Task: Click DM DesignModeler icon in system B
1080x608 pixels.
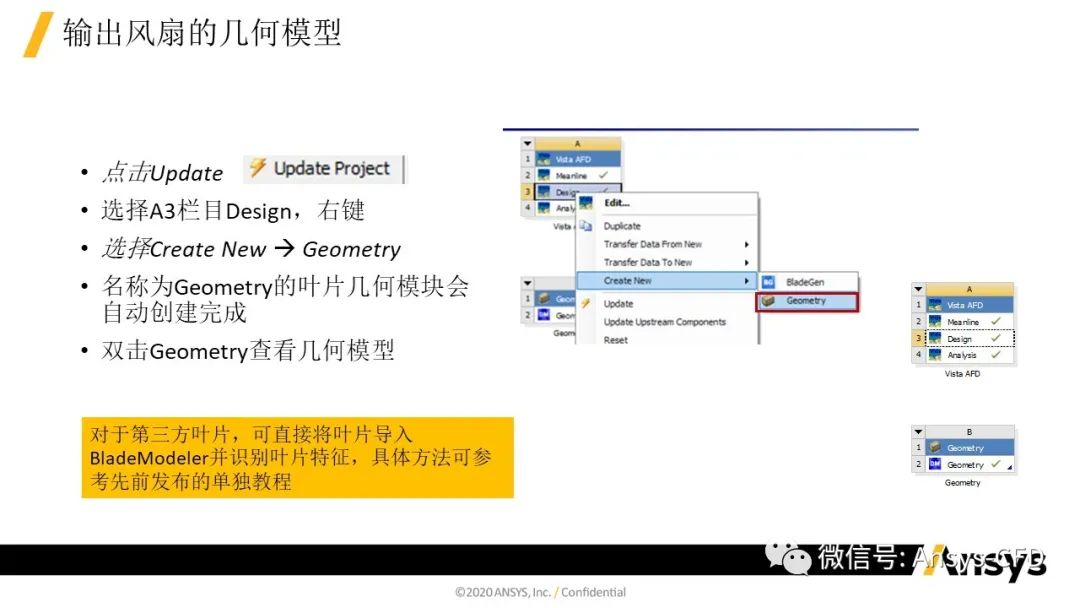Action: point(935,464)
